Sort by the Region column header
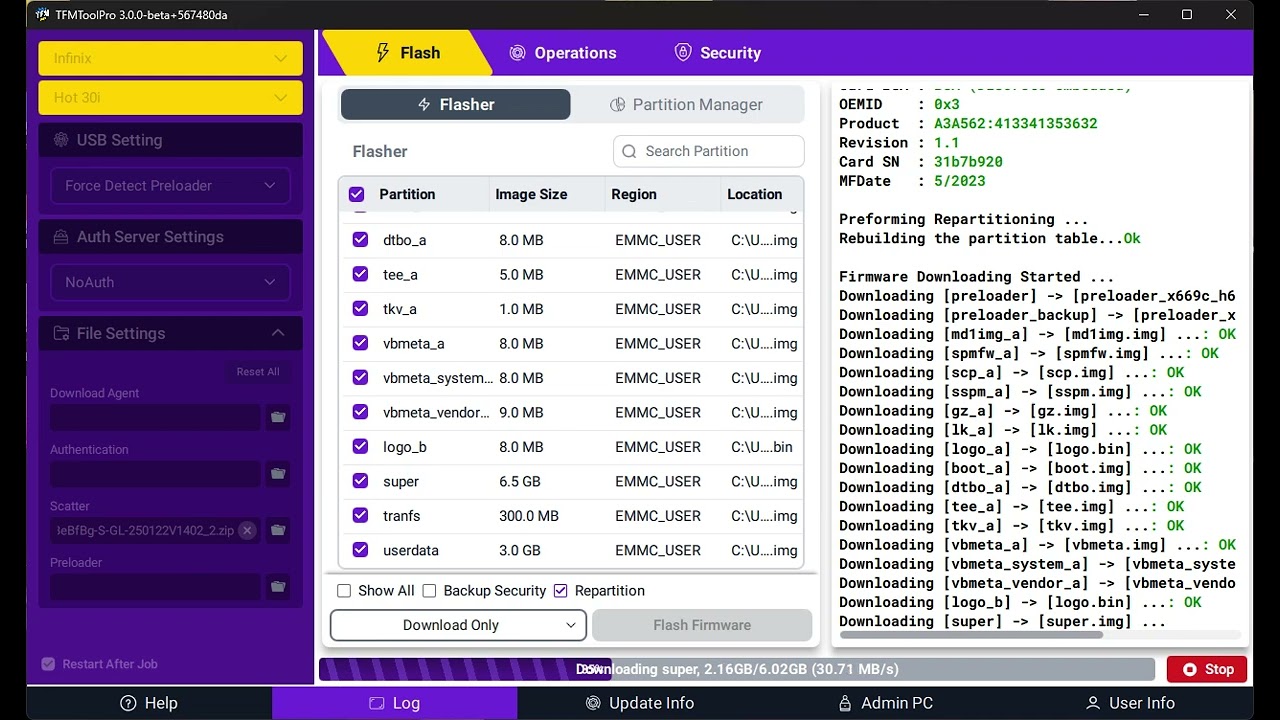Screen dimensions: 1280x720 634,194
